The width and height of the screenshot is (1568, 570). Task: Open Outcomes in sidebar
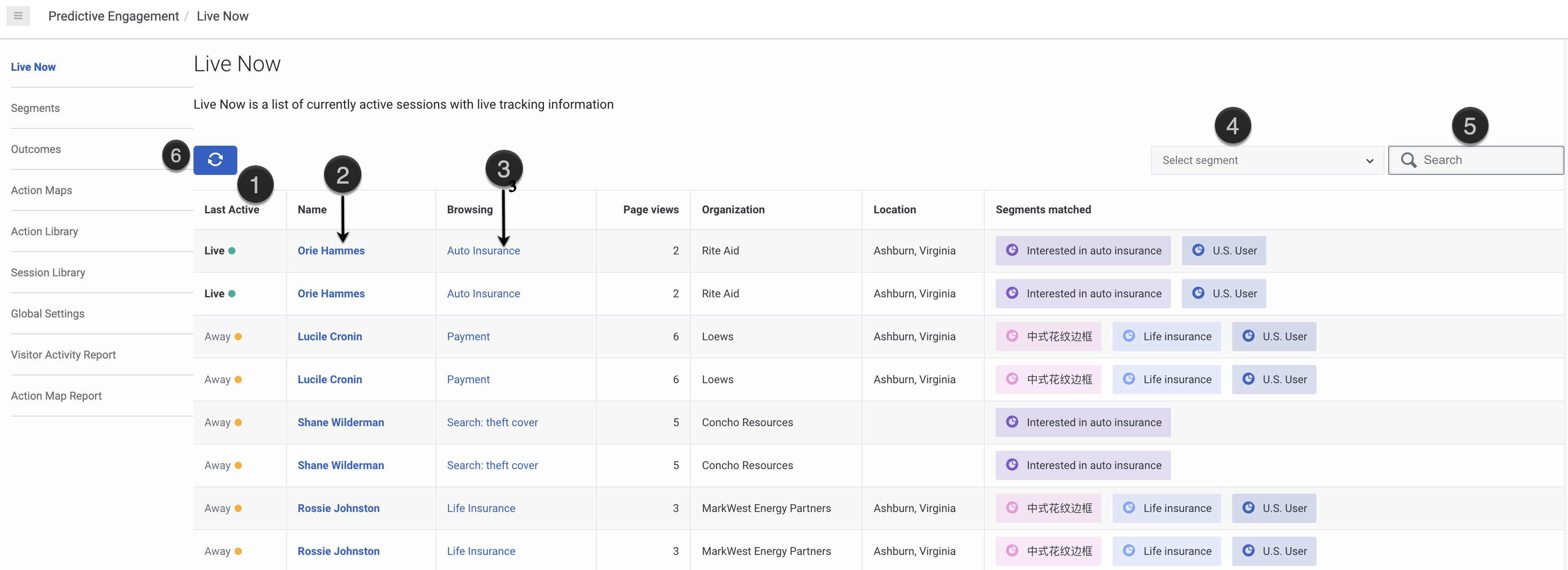(x=36, y=149)
